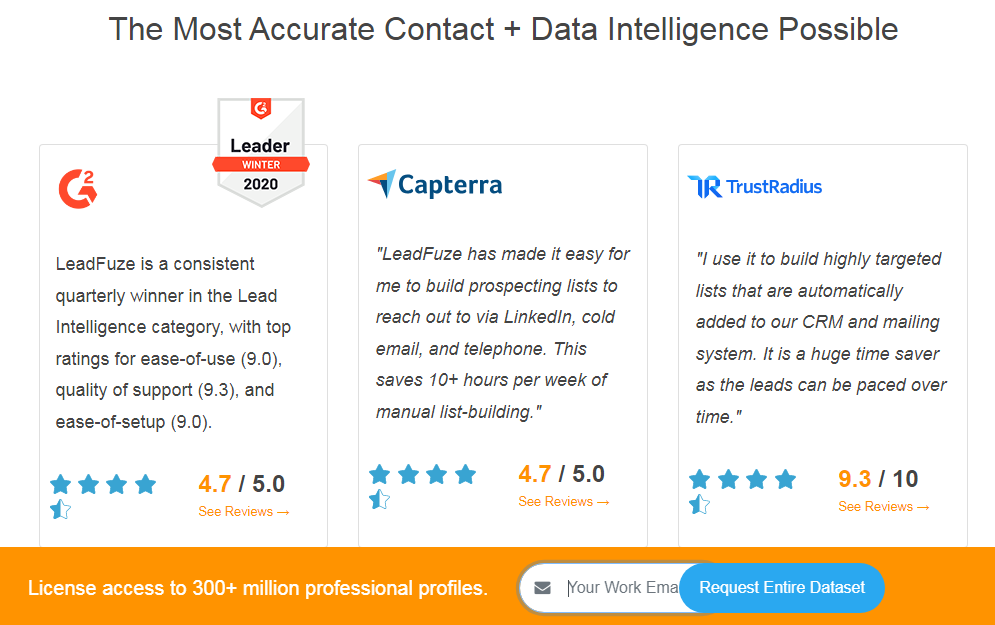Click the Capterra testimonial quote text
Screen dimensions: 995x625
[x=502, y=332]
